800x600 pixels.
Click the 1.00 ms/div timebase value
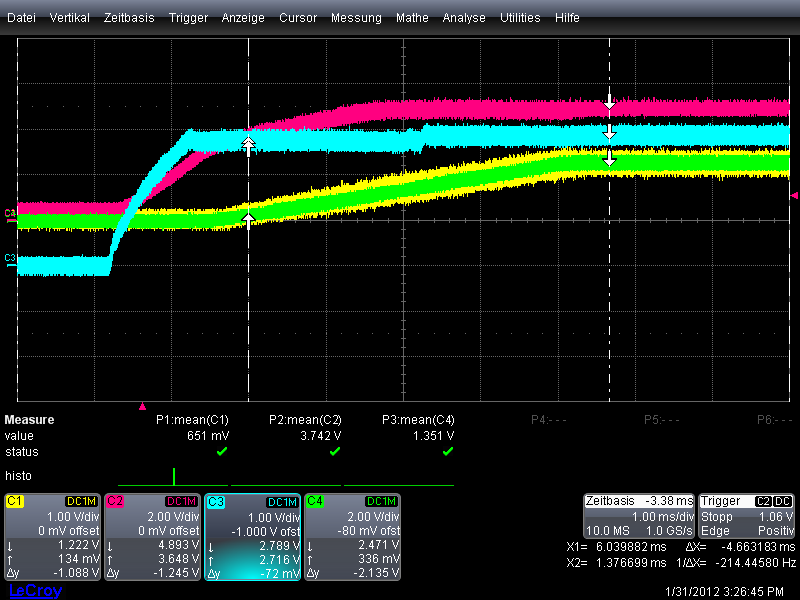click(663, 516)
